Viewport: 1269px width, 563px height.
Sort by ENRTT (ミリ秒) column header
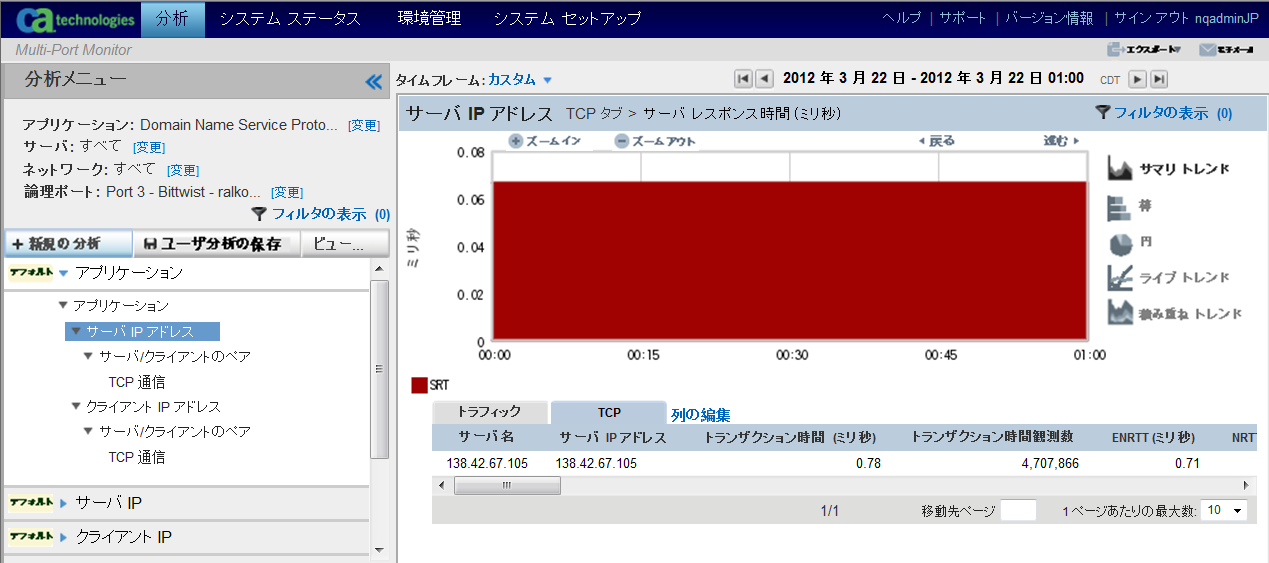pos(1153,437)
